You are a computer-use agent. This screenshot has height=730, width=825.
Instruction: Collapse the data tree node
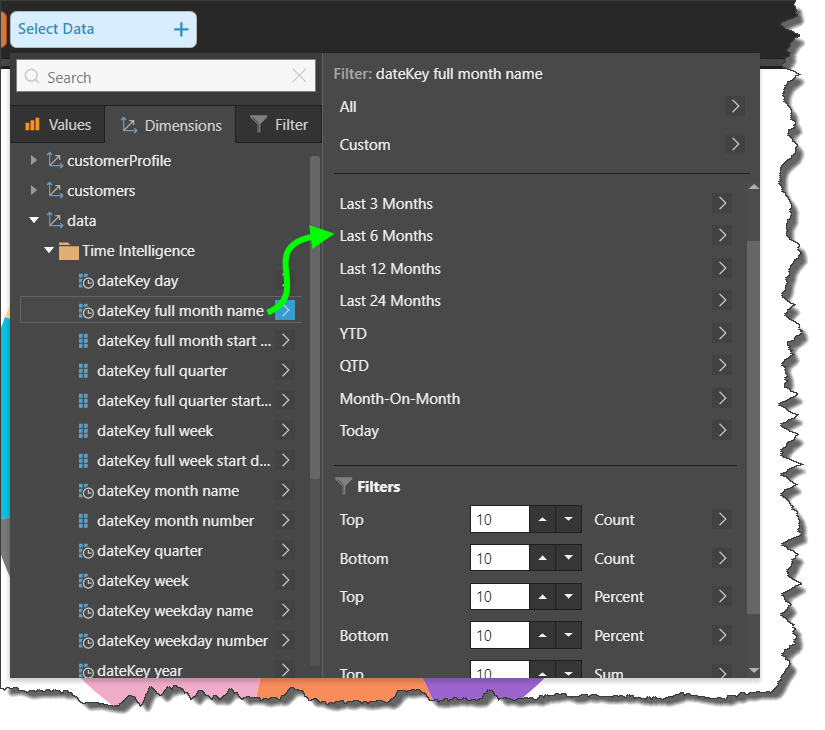pos(34,220)
